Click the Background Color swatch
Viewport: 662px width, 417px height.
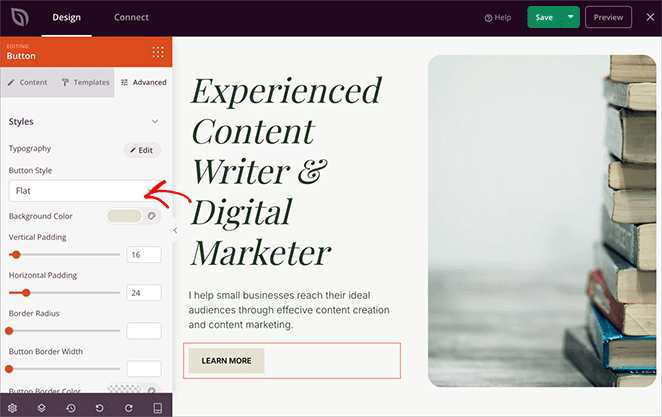[x=124, y=216]
